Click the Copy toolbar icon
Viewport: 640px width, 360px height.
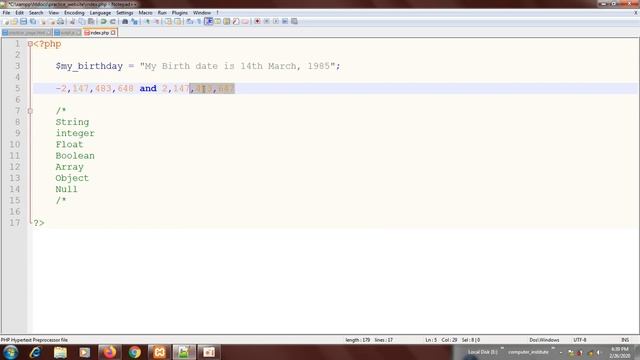(82, 21)
